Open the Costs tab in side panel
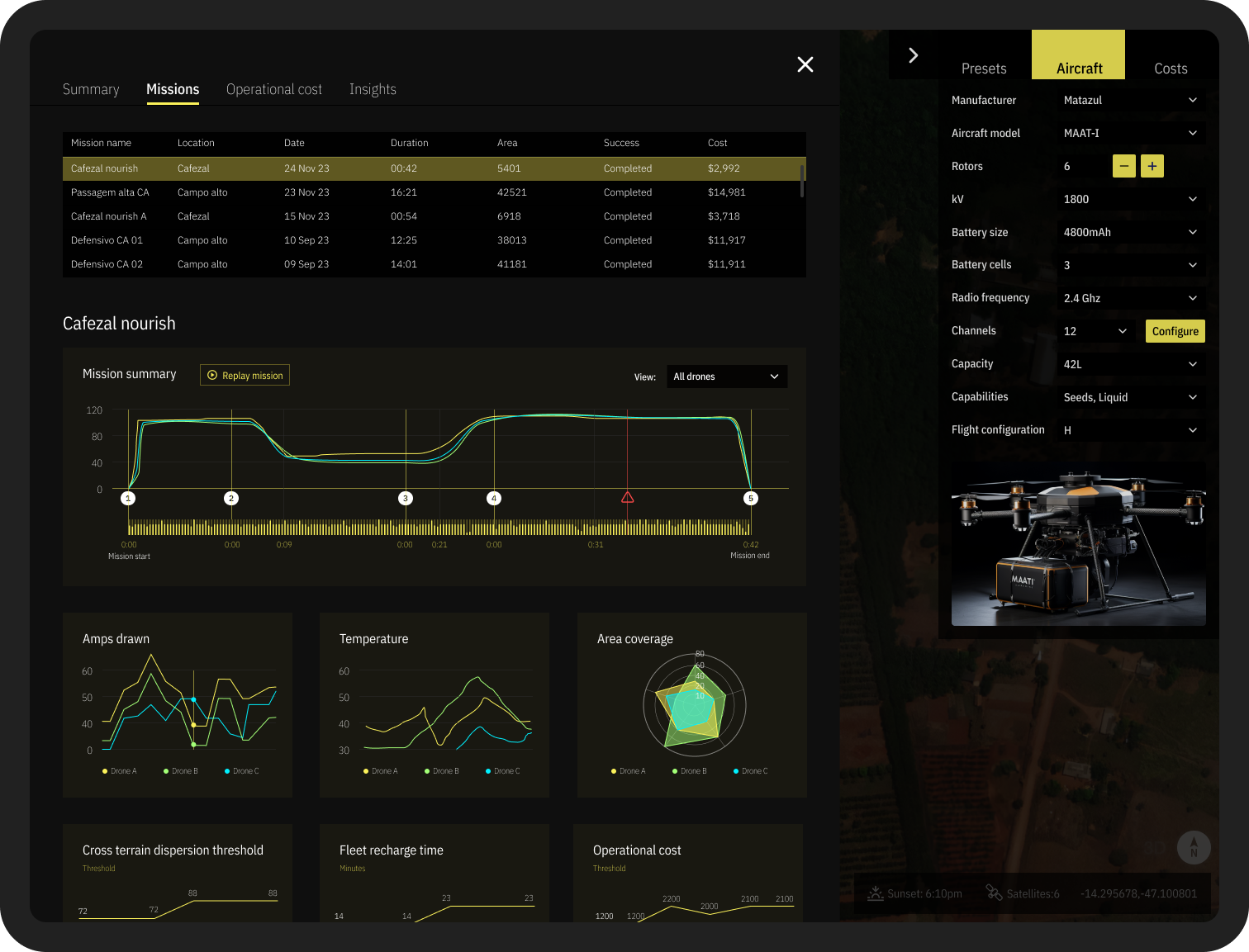Viewport: 1249px width, 952px height. (x=1171, y=69)
